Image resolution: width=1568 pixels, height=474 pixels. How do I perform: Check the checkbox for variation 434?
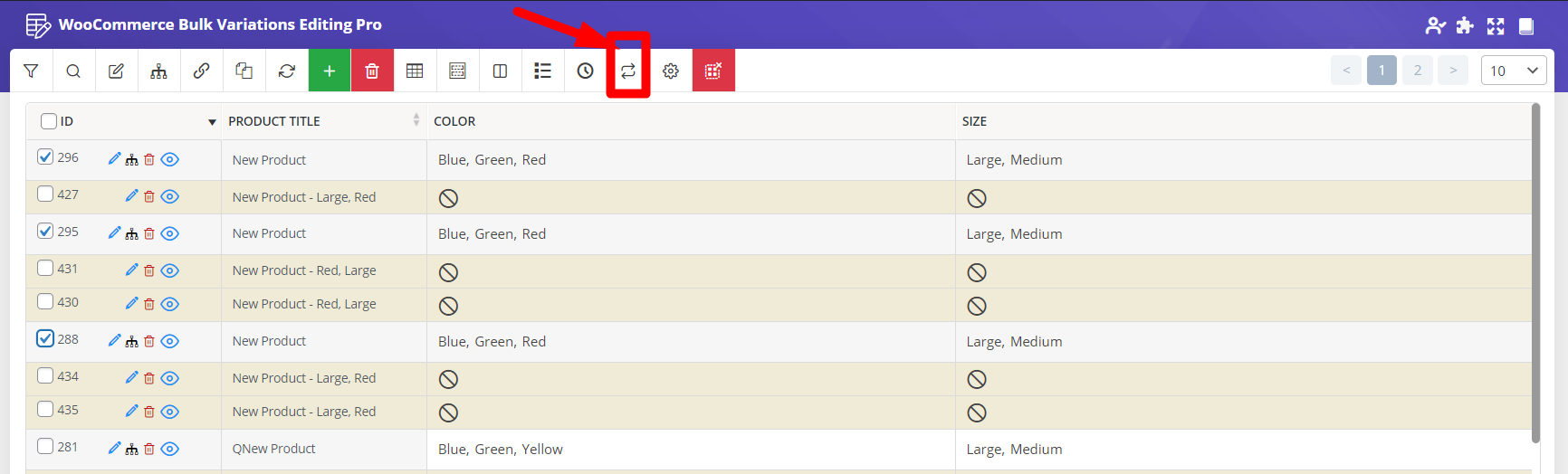45,375
